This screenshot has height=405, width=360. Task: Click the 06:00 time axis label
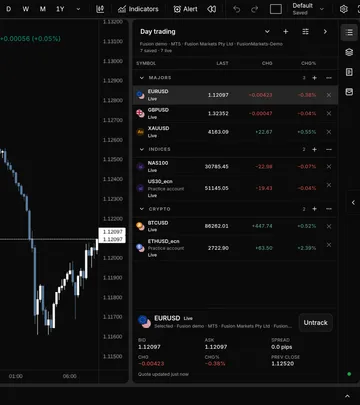click(70, 376)
